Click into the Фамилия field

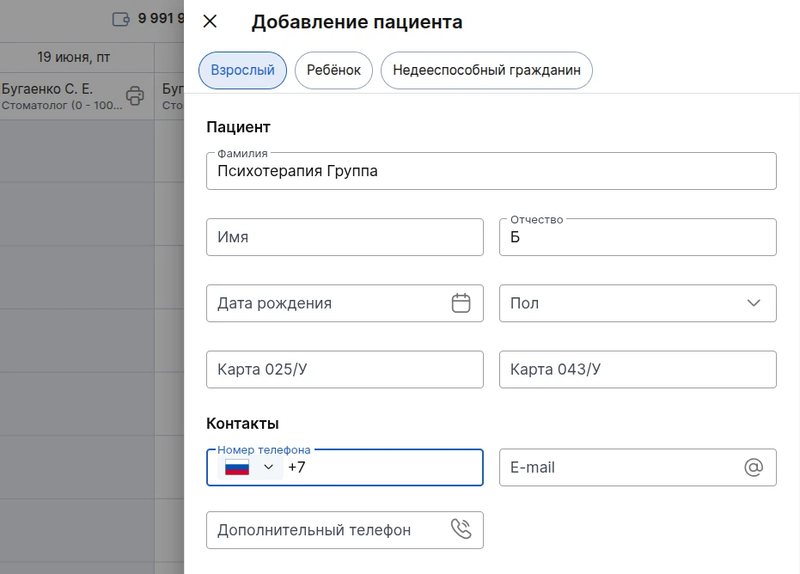[491, 171]
